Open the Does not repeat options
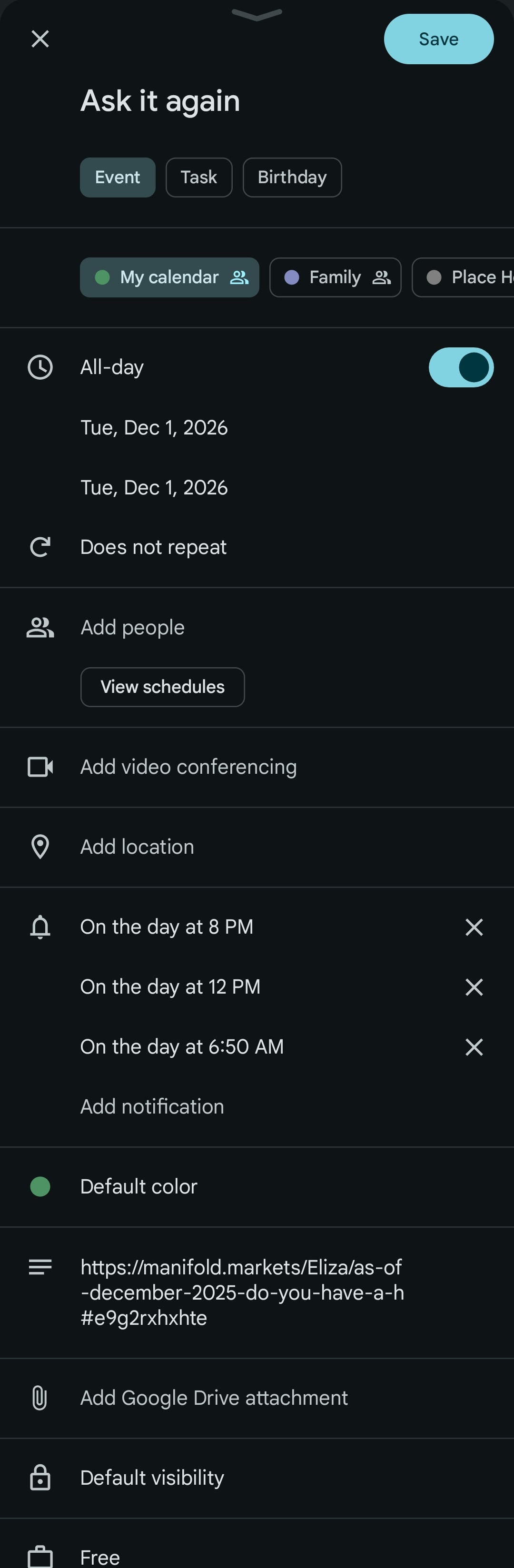This screenshot has height=1568, width=514. click(153, 547)
